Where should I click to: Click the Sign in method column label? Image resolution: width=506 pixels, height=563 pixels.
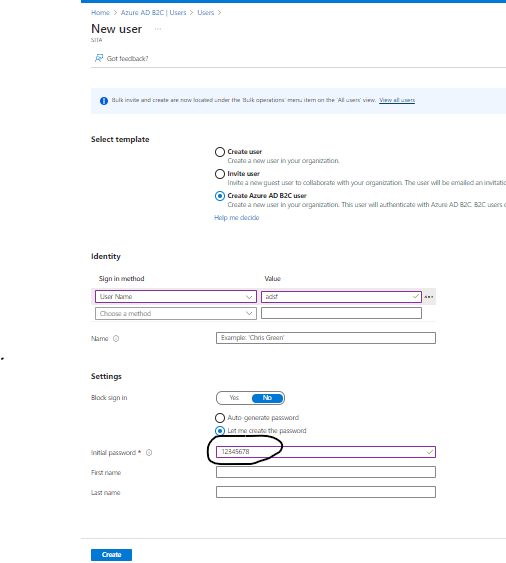(121, 279)
